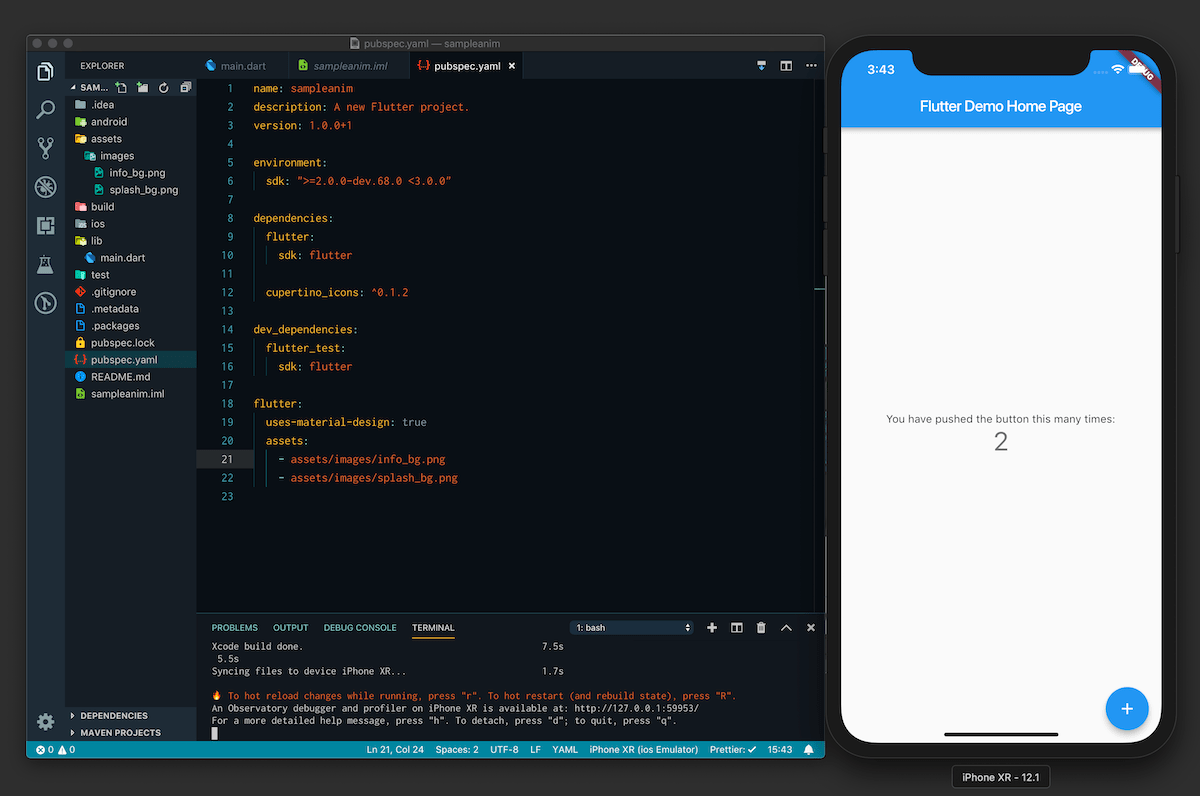The width and height of the screenshot is (1200, 796).
Task: Open errors and warnings count in status bar
Action: click(55, 749)
